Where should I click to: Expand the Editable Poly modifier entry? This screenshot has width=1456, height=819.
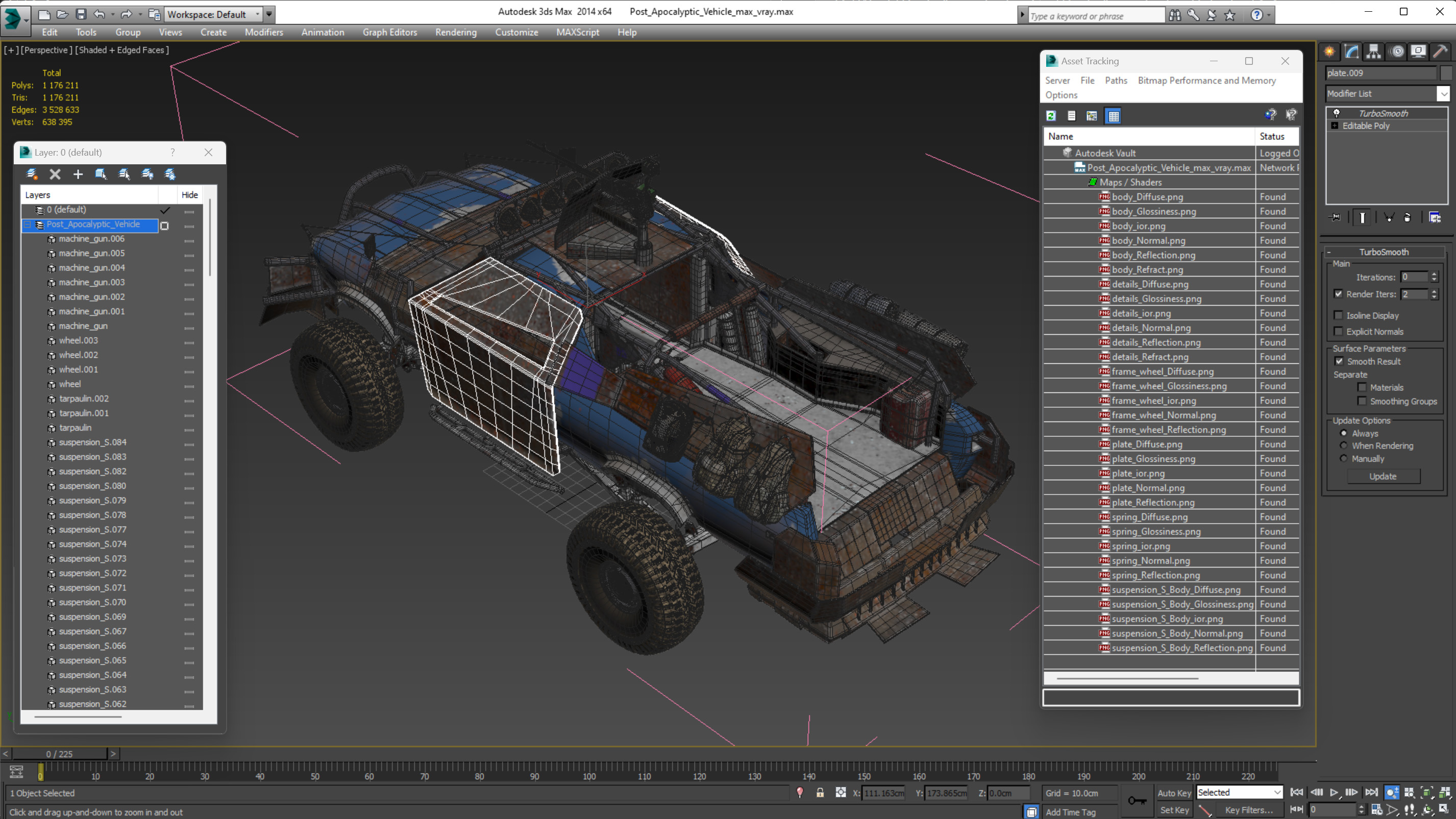point(1335,126)
